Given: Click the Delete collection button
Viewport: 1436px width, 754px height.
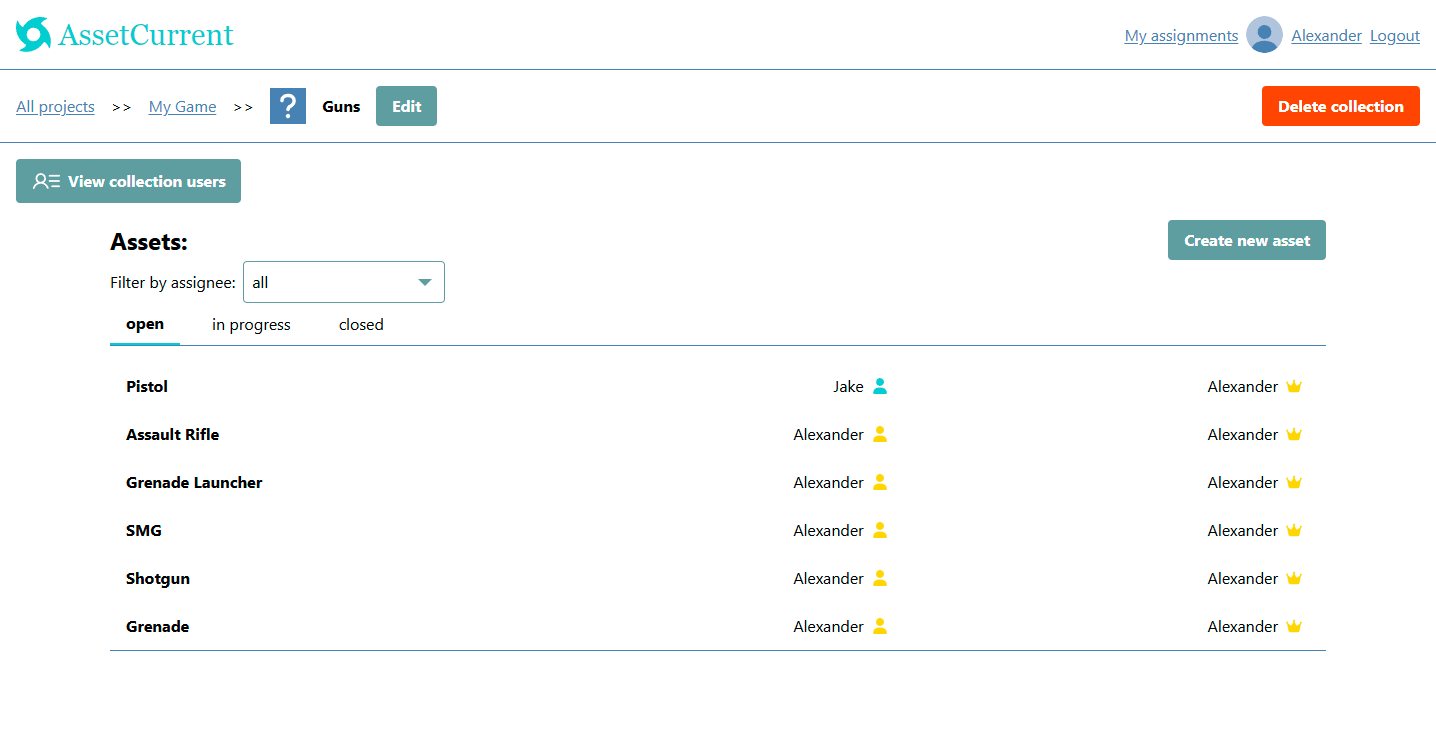Looking at the screenshot, I should pyautogui.click(x=1341, y=106).
